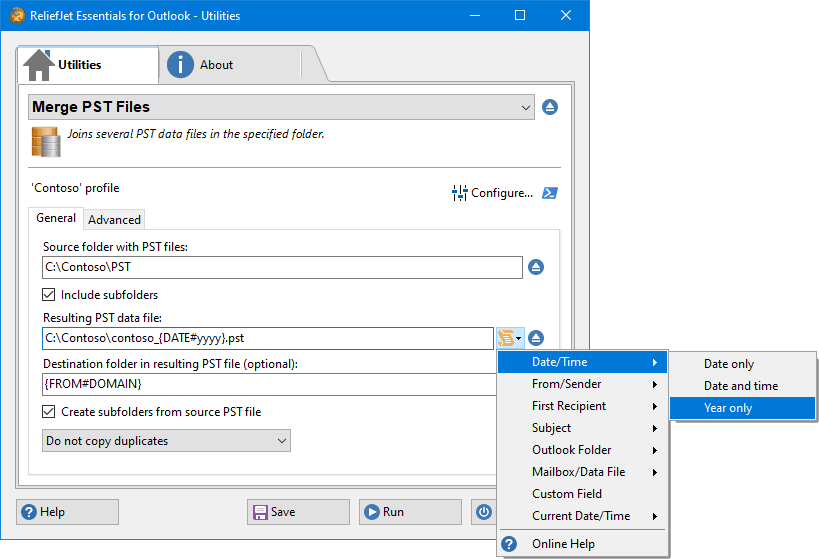Screen dimensions: 819x559
Task: Choose Custom Field from the macro menu
Action: pyautogui.click(x=582, y=494)
